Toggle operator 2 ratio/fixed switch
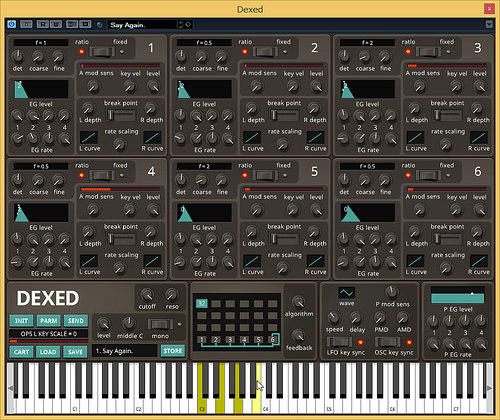Viewport: 500px width, 420px height. coord(265,52)
